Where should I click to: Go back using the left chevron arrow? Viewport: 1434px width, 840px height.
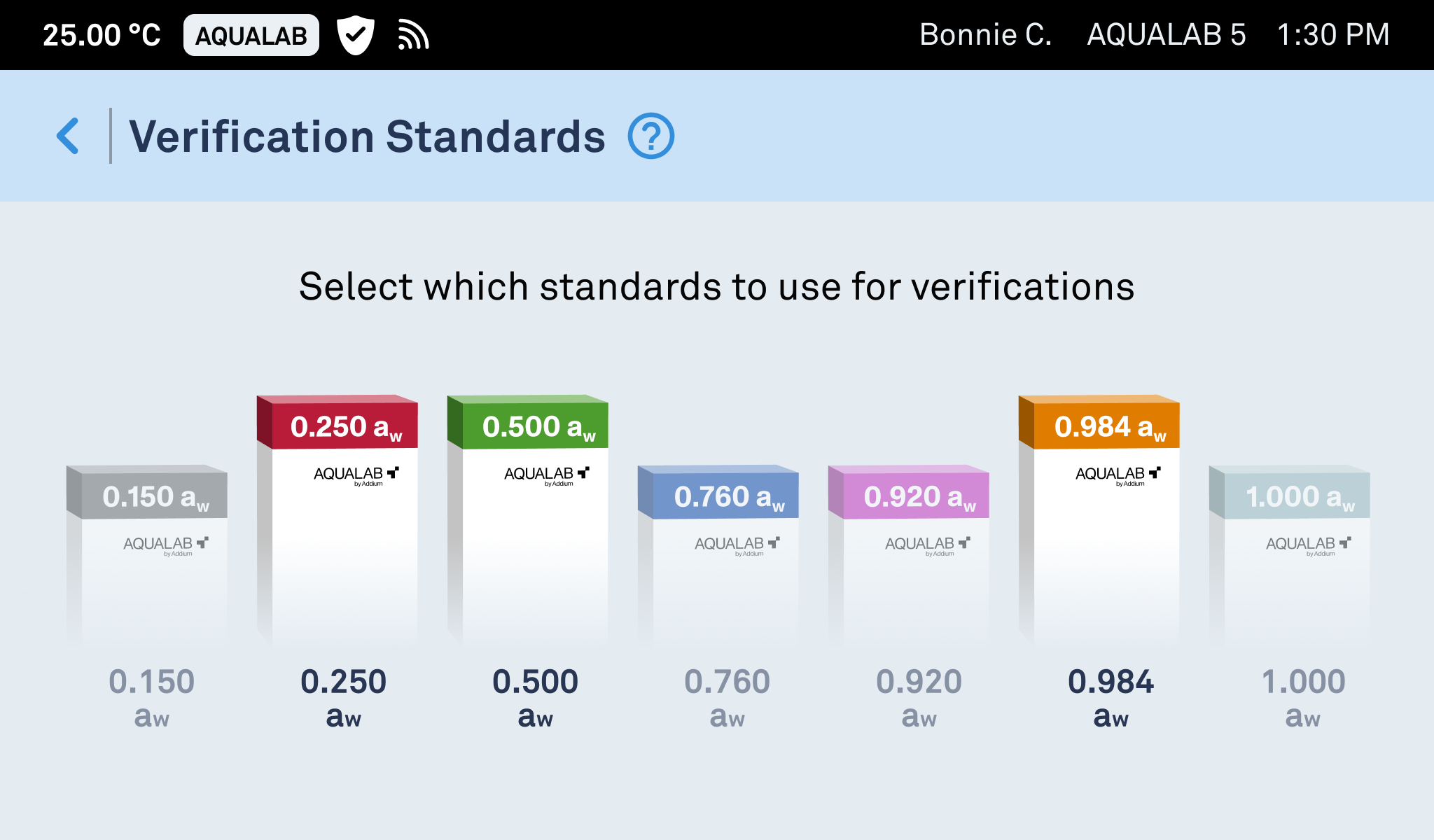[x=68, y=136]
